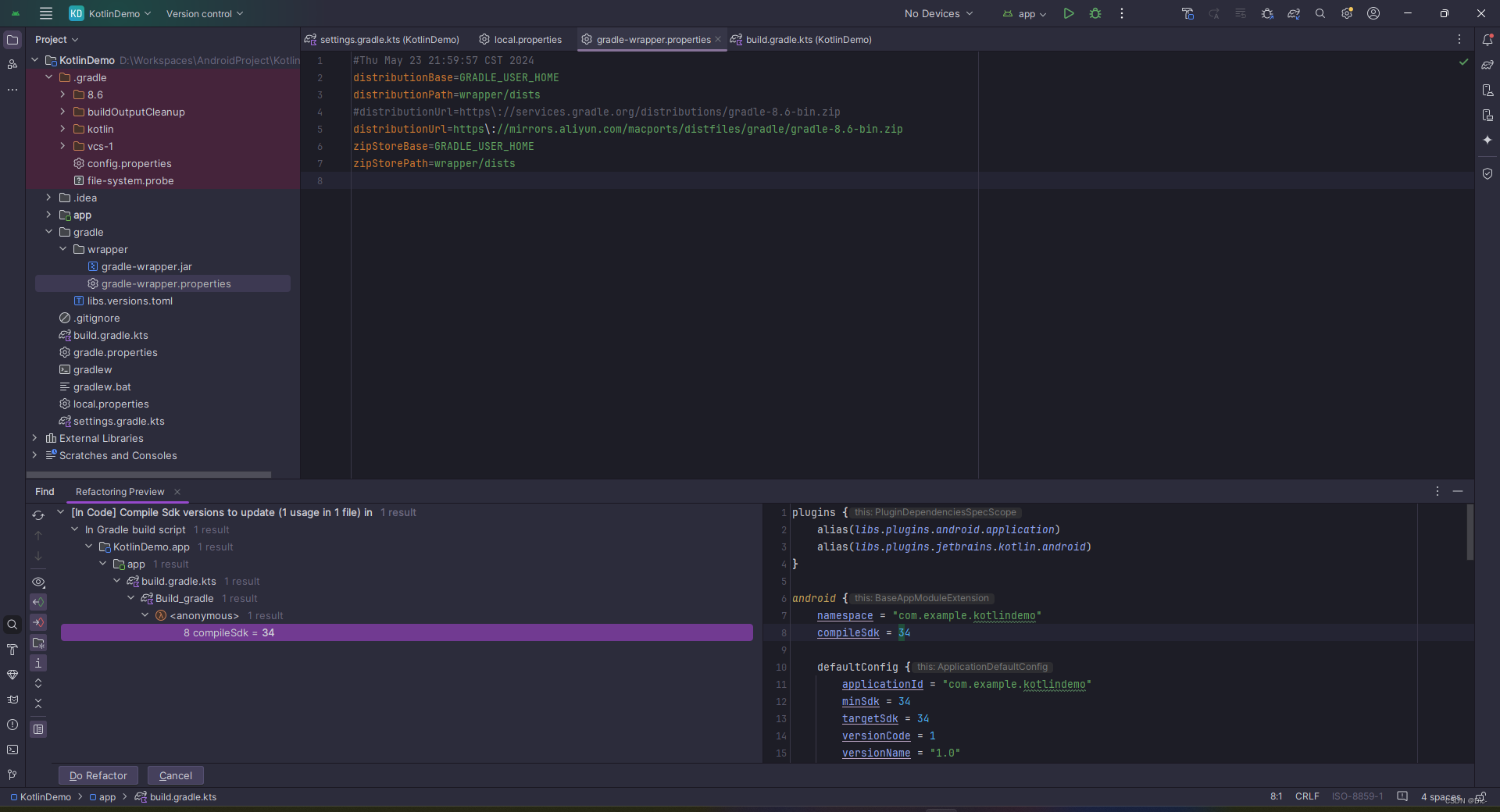
Task: Run the app configuration
Action: pyautogui.click(x=1069, y=13)
